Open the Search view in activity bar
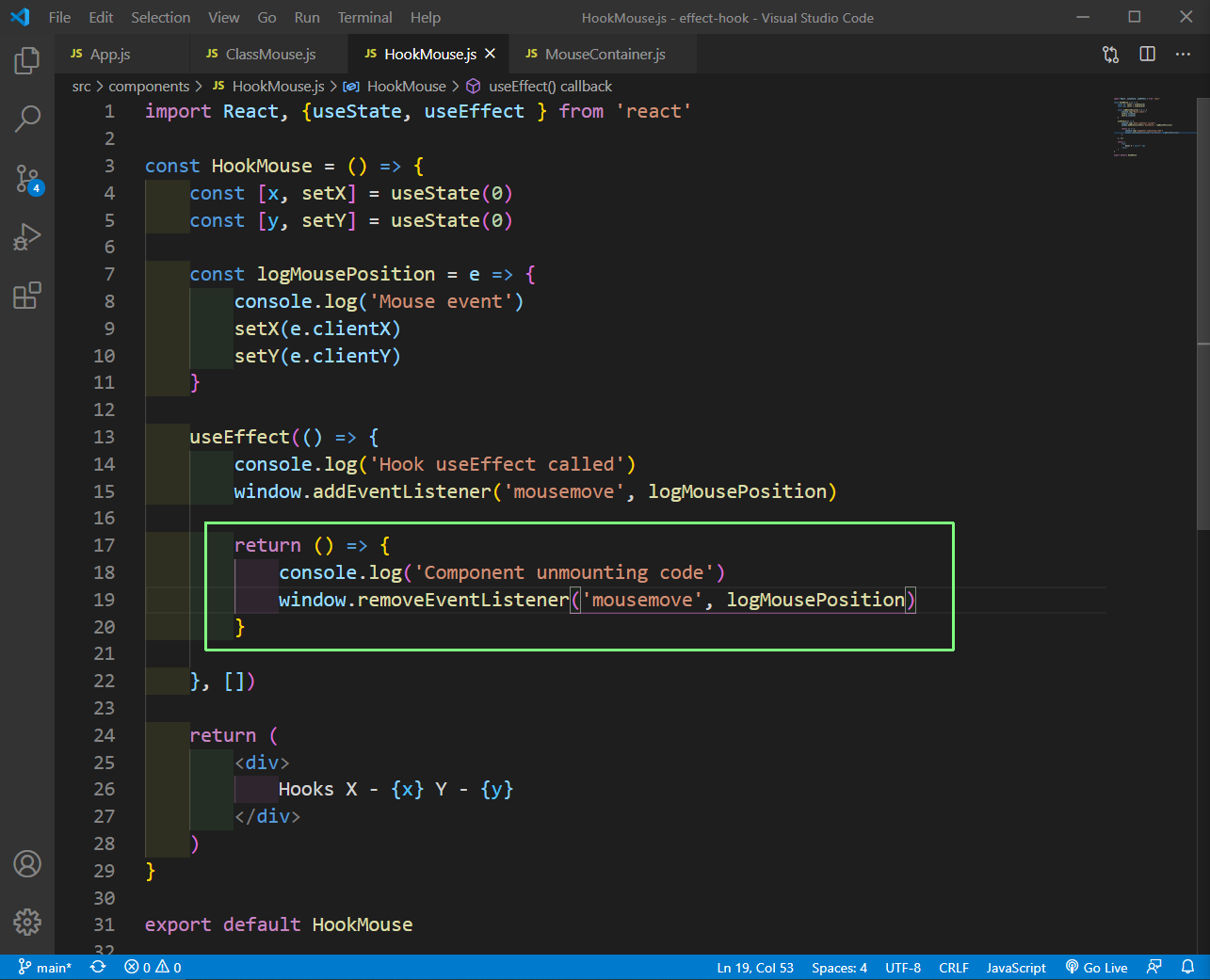The width and height of the screenshot is (1210, 980). tap(27, 119)
